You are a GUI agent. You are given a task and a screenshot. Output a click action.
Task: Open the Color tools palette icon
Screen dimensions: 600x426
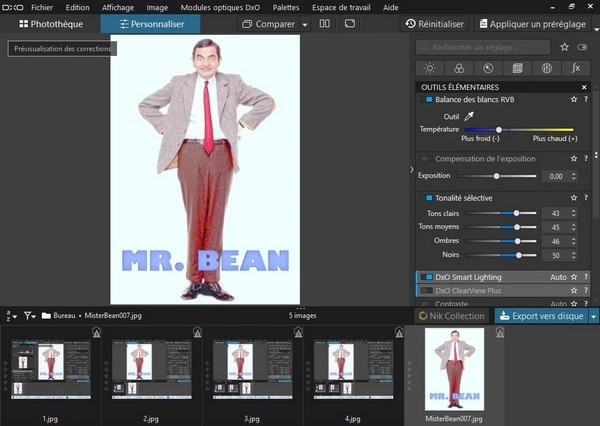tap(459, 69)
